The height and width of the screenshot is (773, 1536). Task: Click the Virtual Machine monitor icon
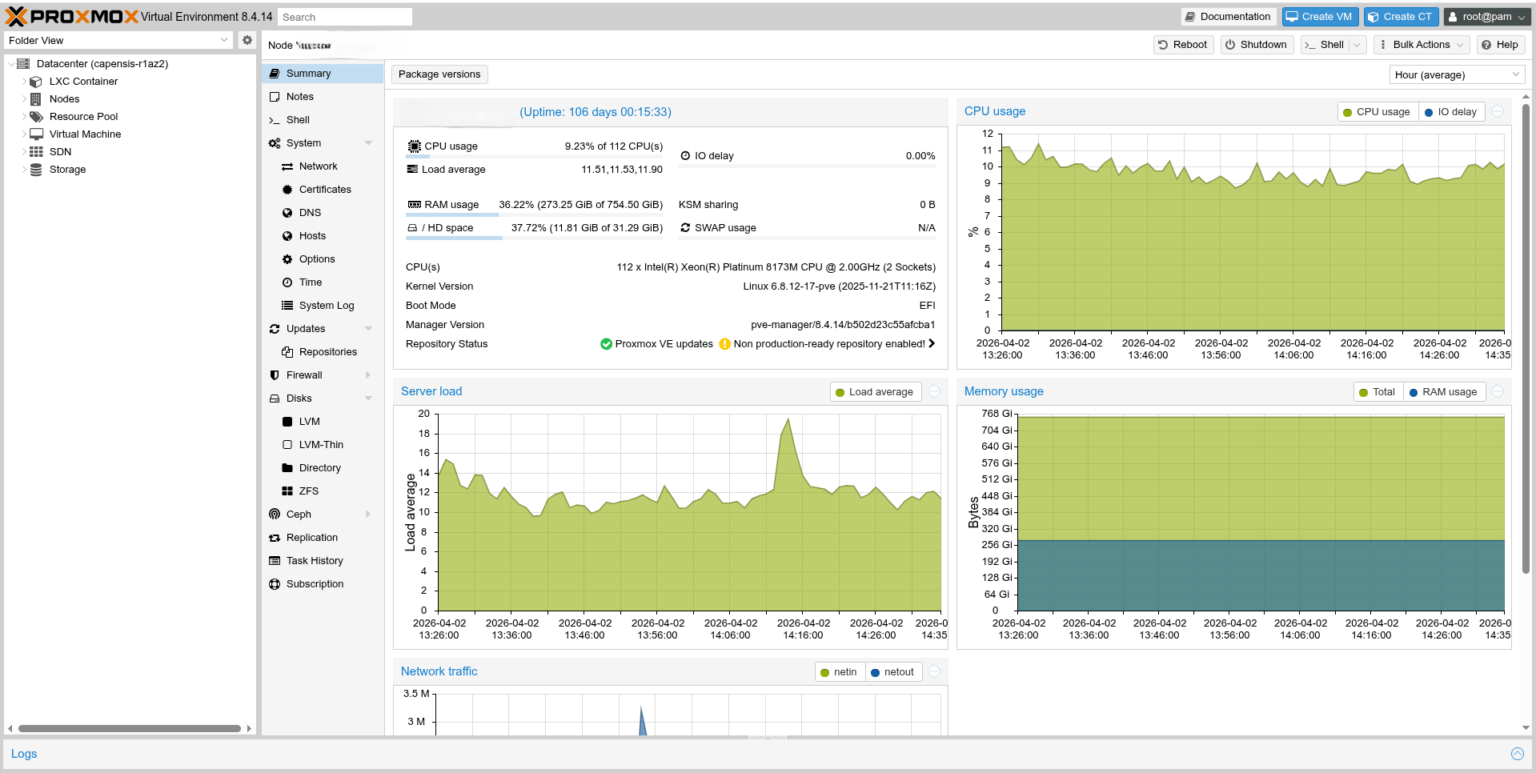(x=36, y=134)
